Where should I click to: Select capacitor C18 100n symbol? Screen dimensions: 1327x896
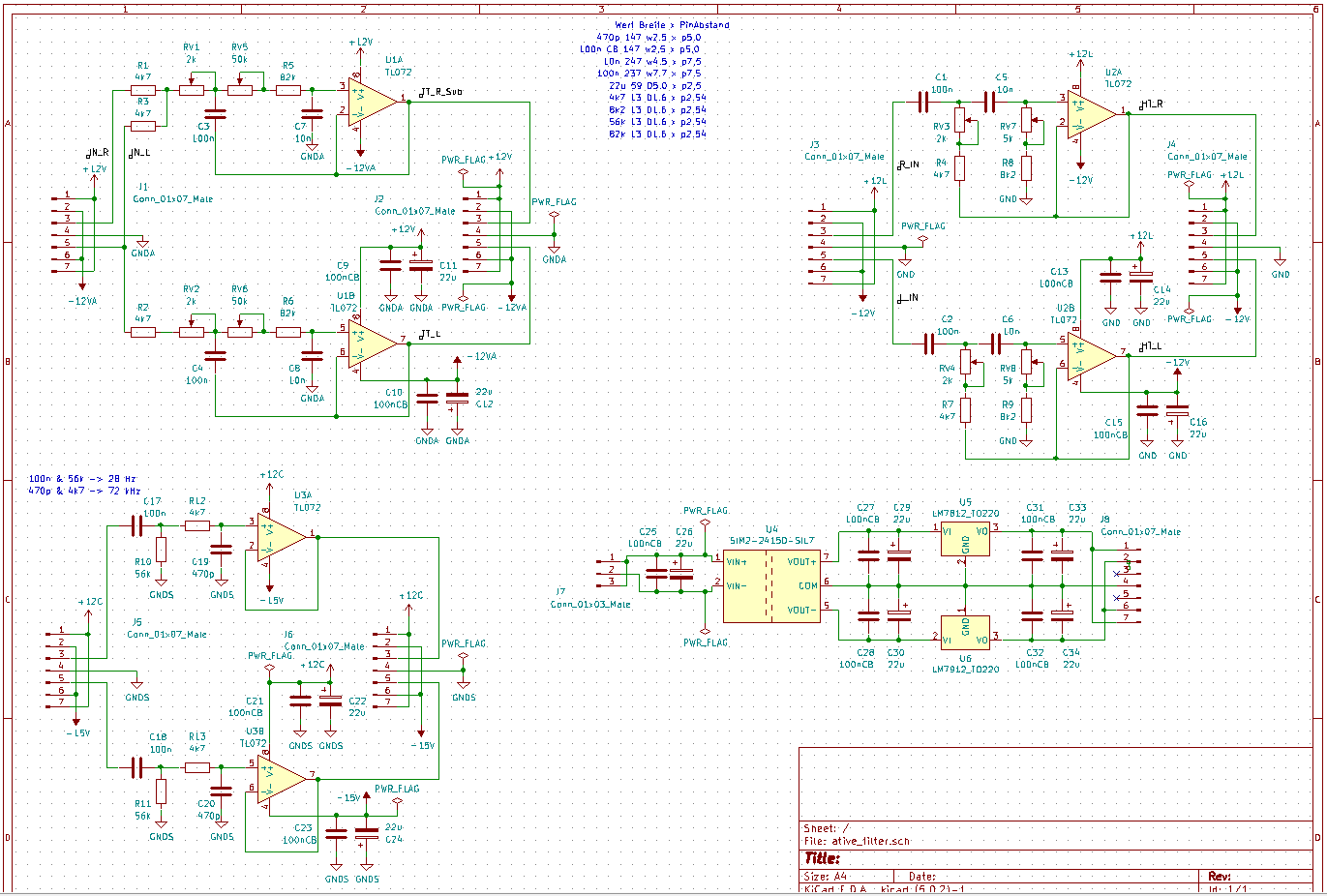coord(137,767)
